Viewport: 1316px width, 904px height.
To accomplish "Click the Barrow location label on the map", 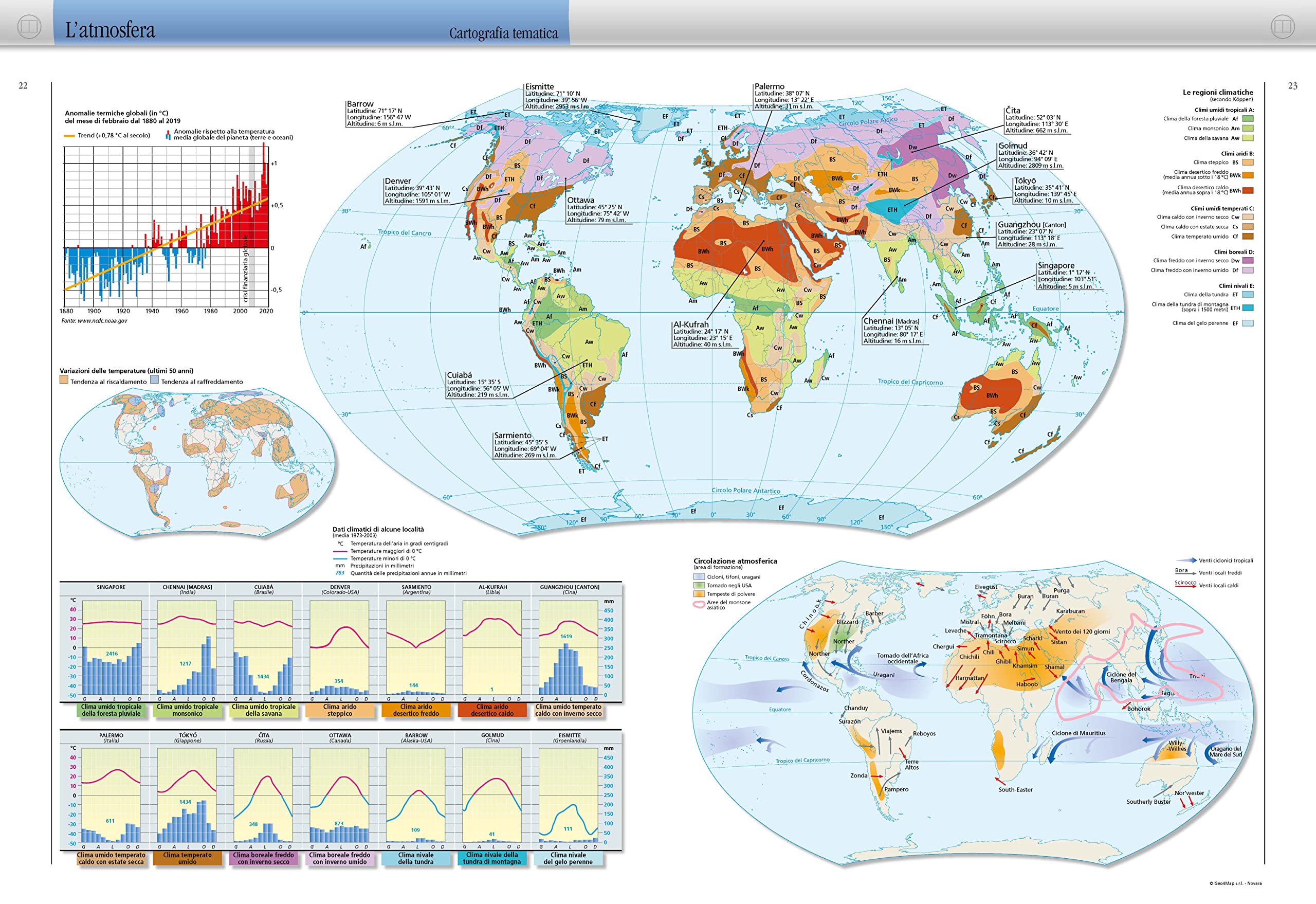I will (x=360, y=104).
